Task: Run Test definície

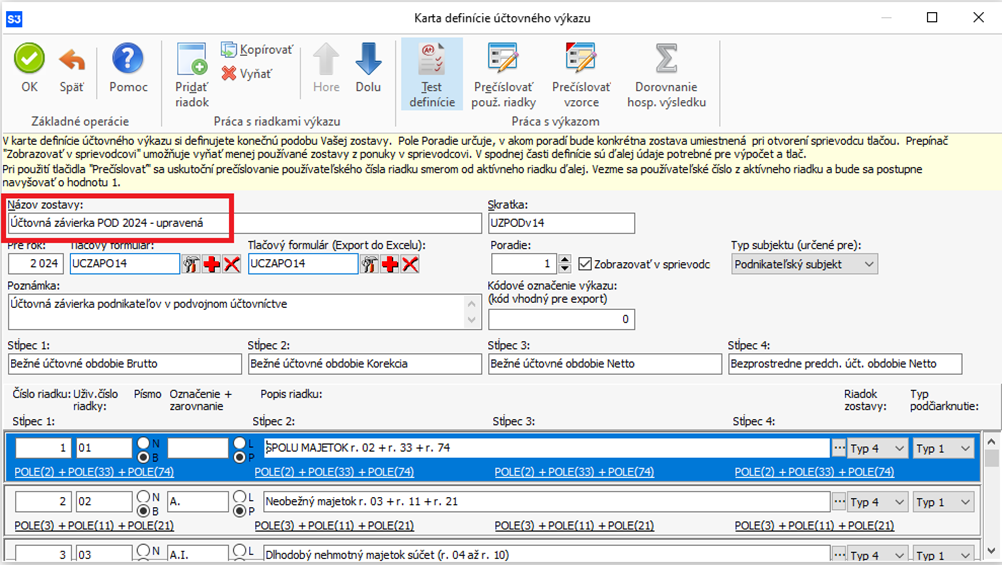Action: (431, 75)
